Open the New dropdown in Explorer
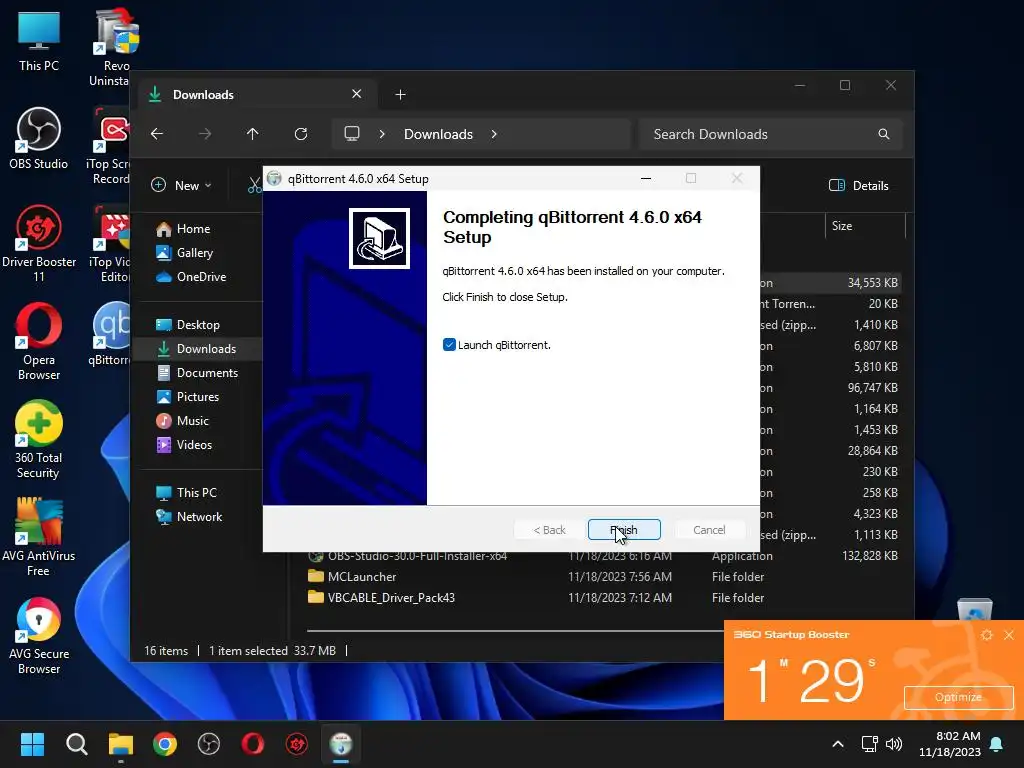Screen dimensions: 1024x768 [x=181, y=185]
